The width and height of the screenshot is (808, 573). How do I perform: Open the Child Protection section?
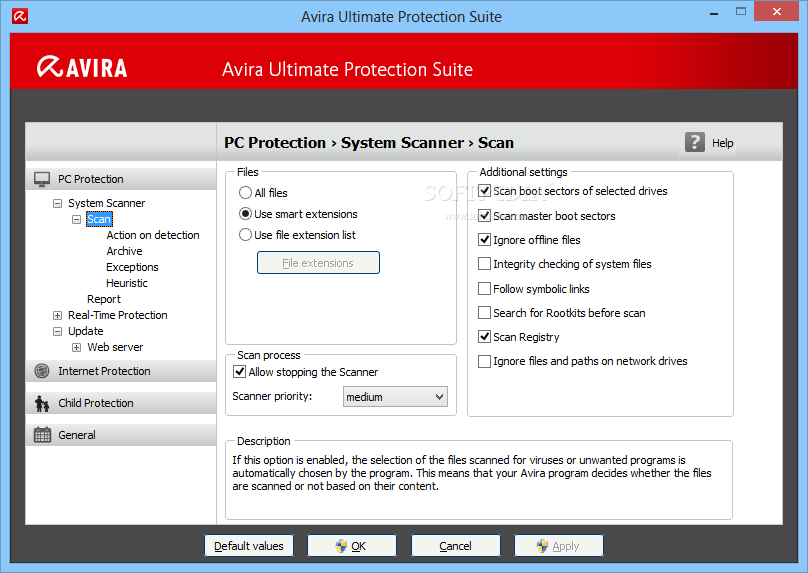coord(121,403)
